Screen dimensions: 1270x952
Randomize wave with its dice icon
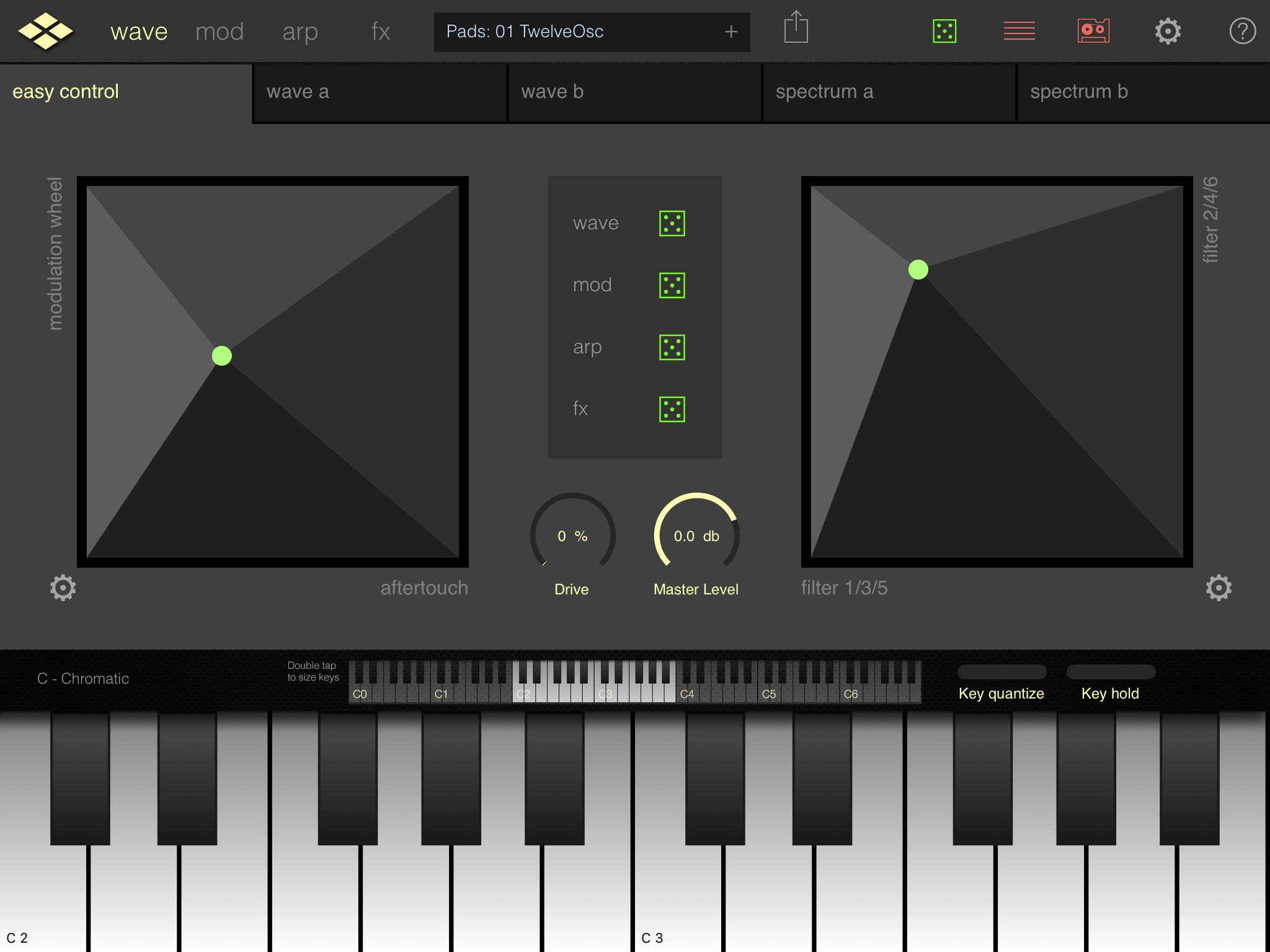tap(672, 223)
